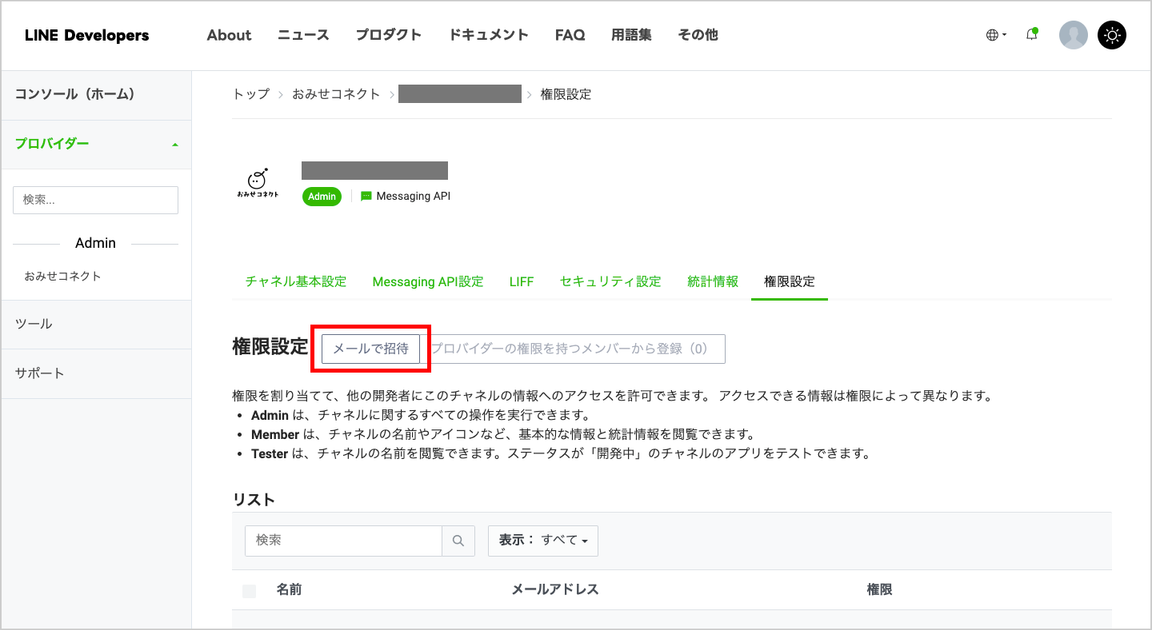This screenshot has width=1152, height=630.
Task: Click the redacted channel breadcrumb
Action: (x=460, y=94)
